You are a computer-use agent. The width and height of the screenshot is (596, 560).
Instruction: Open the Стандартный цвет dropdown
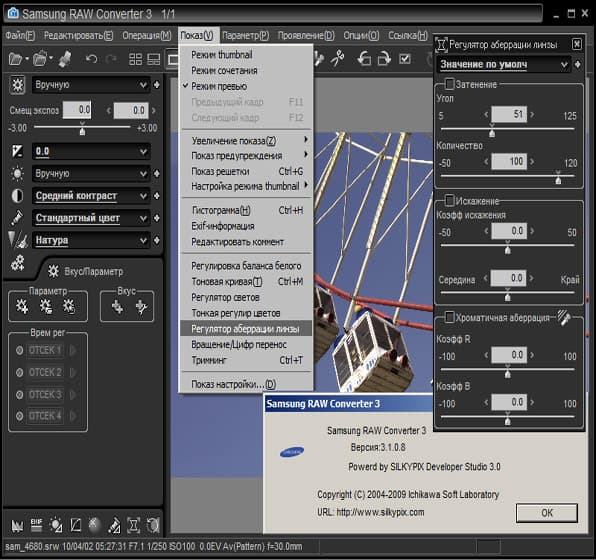pyautogui.click(x=91, y=218)
